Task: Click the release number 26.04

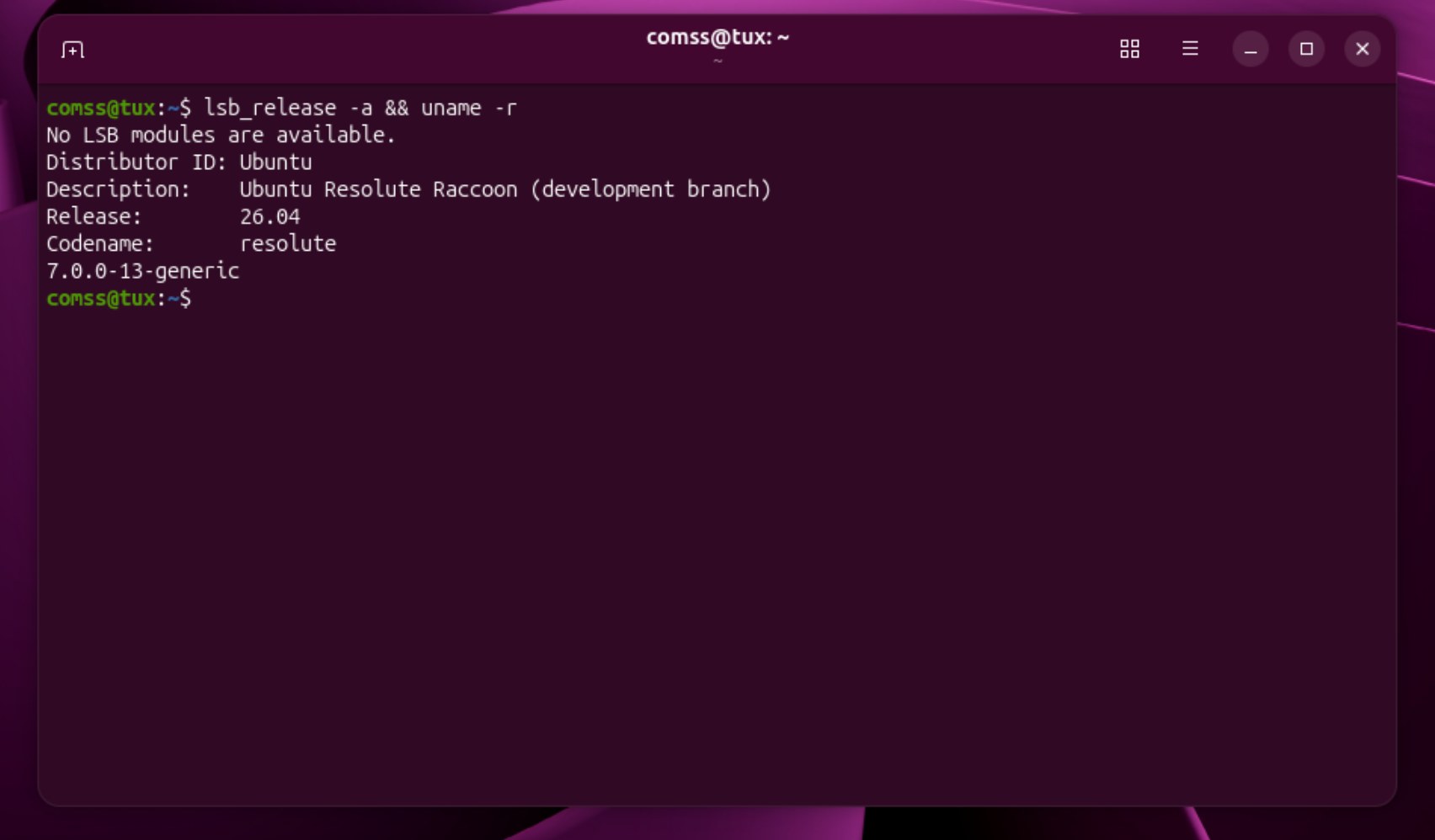Action: tap(269, 217)
